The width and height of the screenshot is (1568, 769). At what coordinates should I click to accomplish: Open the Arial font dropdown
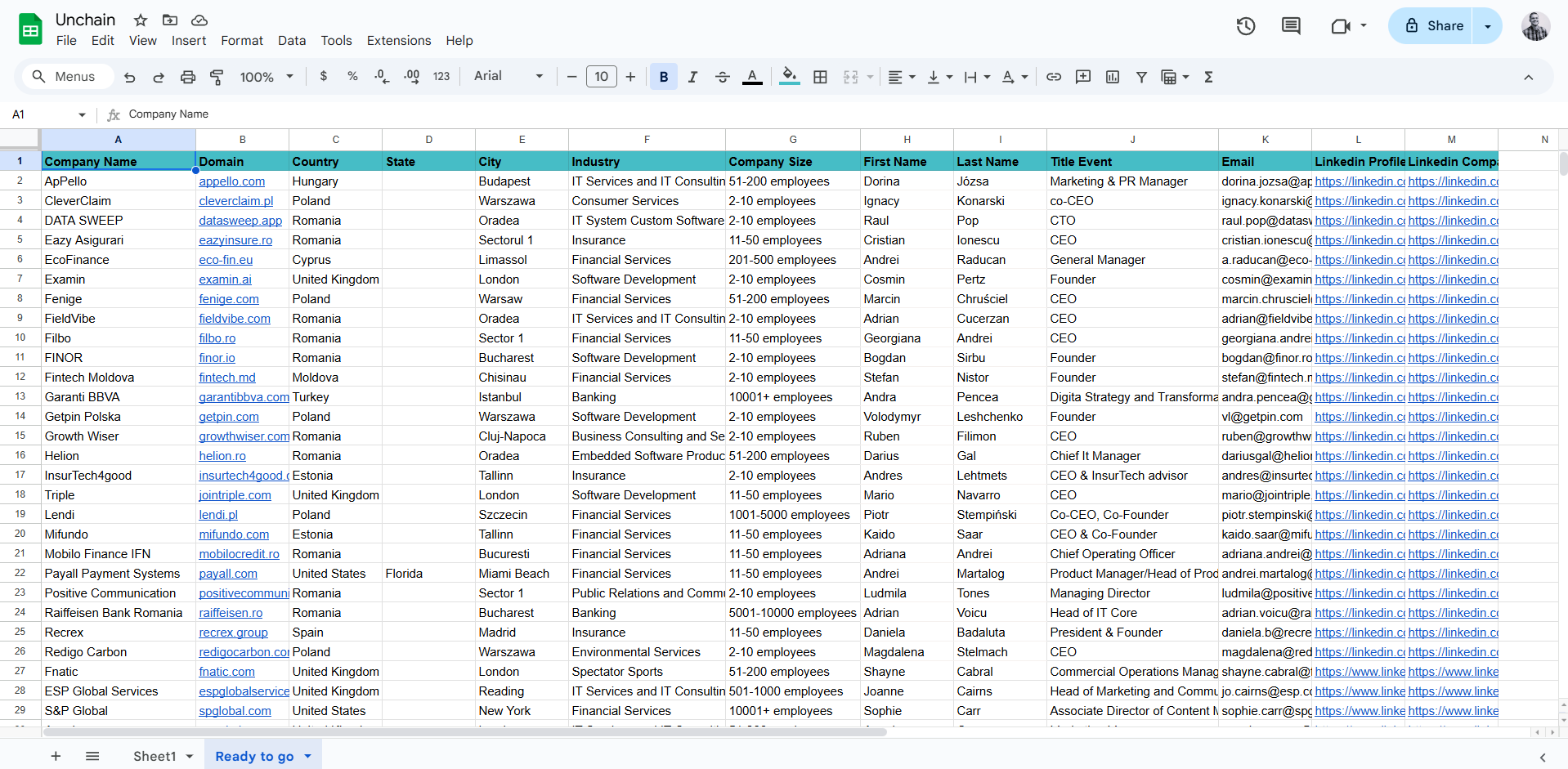coord(508,76)
